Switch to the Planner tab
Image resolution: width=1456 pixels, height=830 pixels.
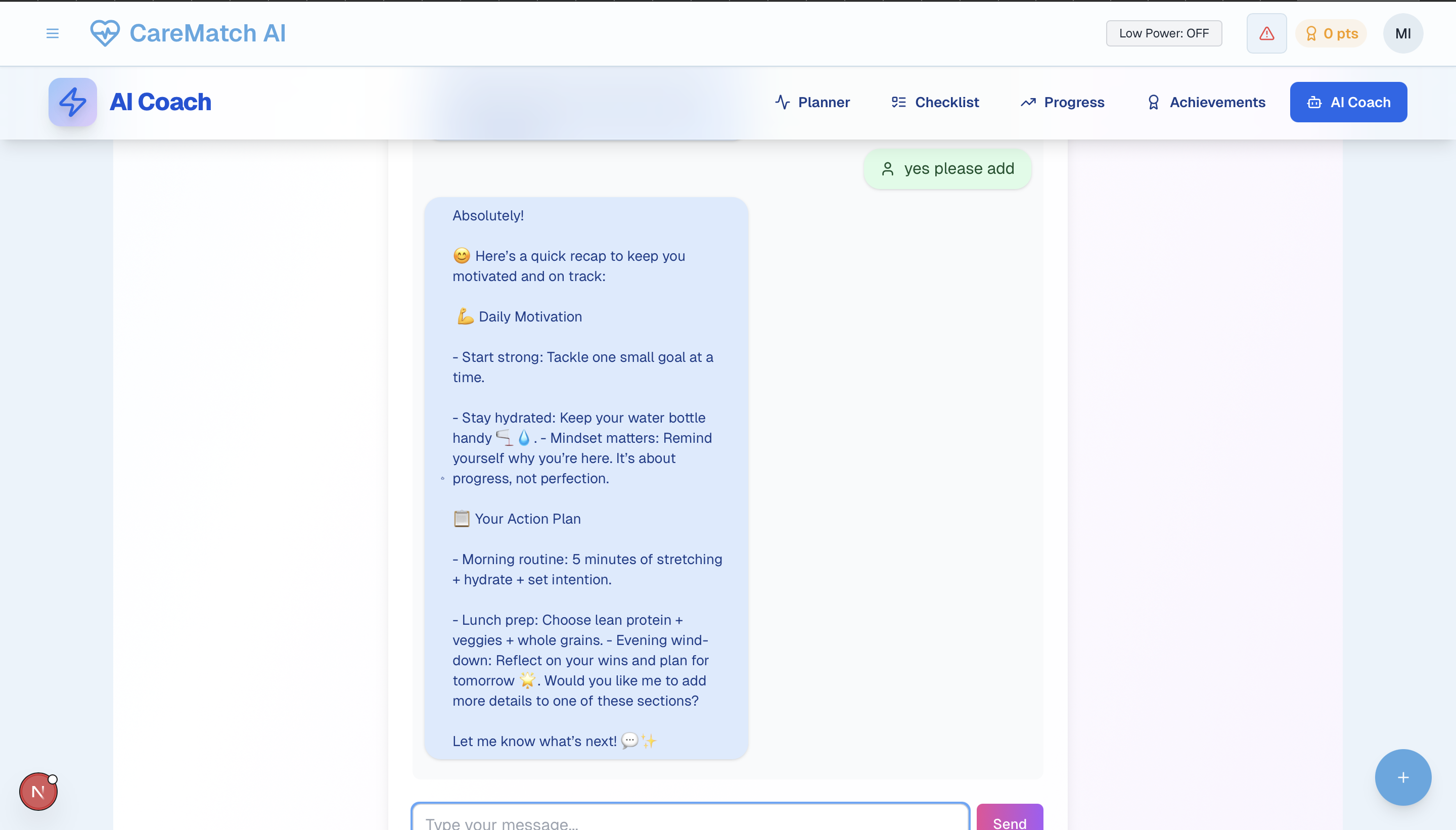pos(812,102)
